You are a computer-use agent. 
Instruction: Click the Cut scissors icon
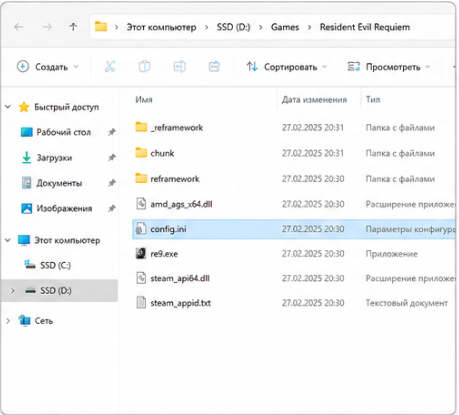point(110,67)
